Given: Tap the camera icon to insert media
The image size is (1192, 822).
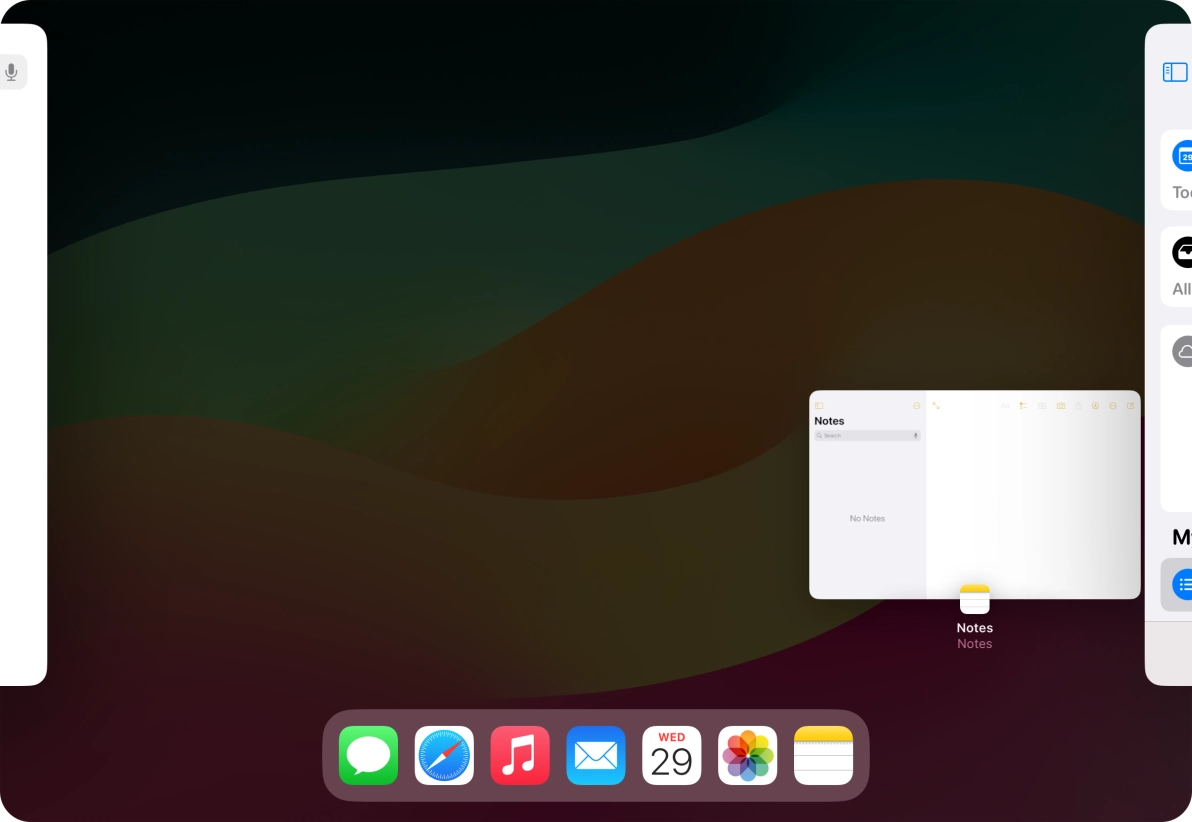Looking at the screenshot, I should [x=1061, y=405].
